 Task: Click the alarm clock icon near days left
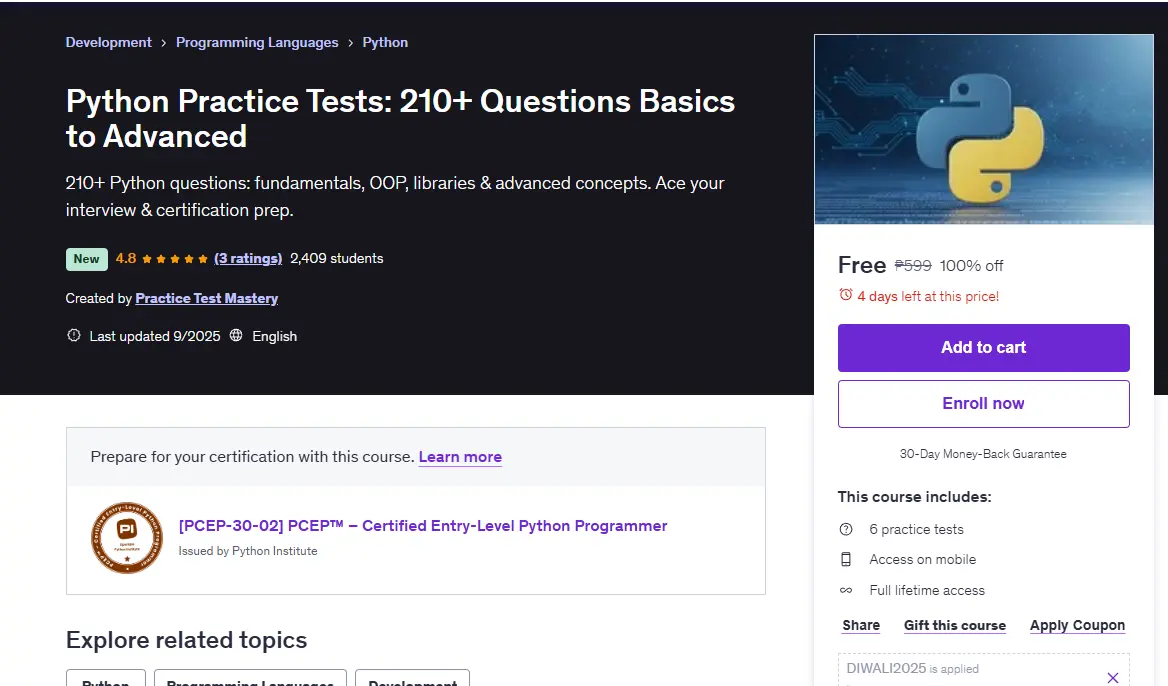pos(845,295)
